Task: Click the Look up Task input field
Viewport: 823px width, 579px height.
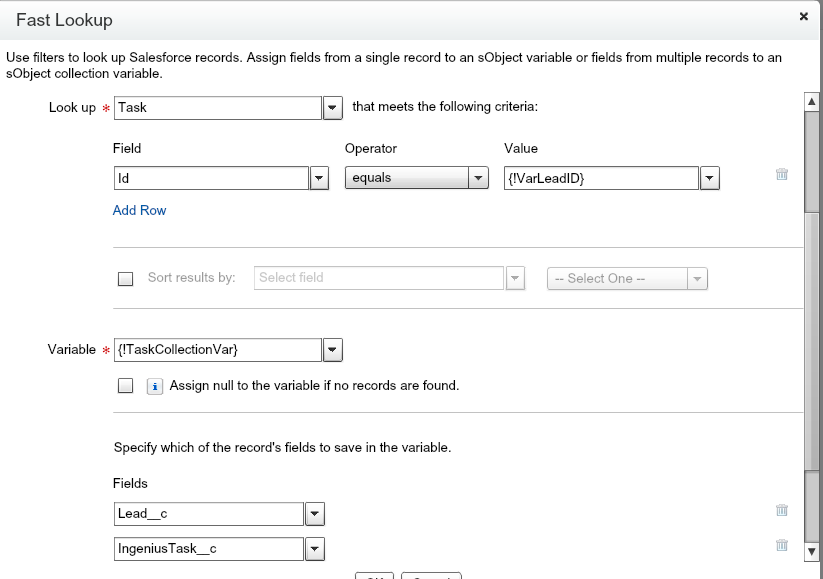Action: tap(217, 108)
